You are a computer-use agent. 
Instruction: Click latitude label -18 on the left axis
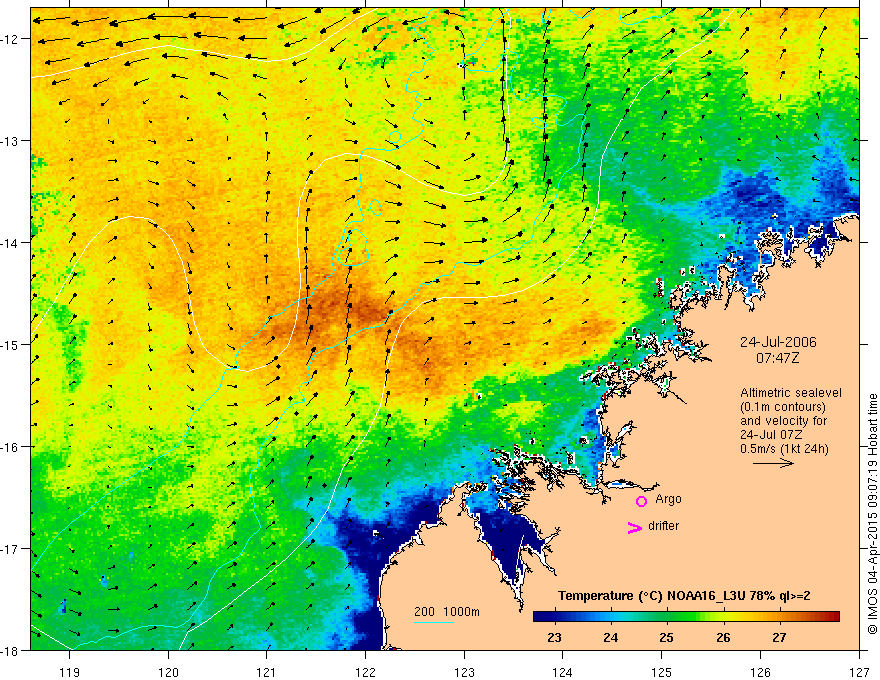tap(11, 651)
